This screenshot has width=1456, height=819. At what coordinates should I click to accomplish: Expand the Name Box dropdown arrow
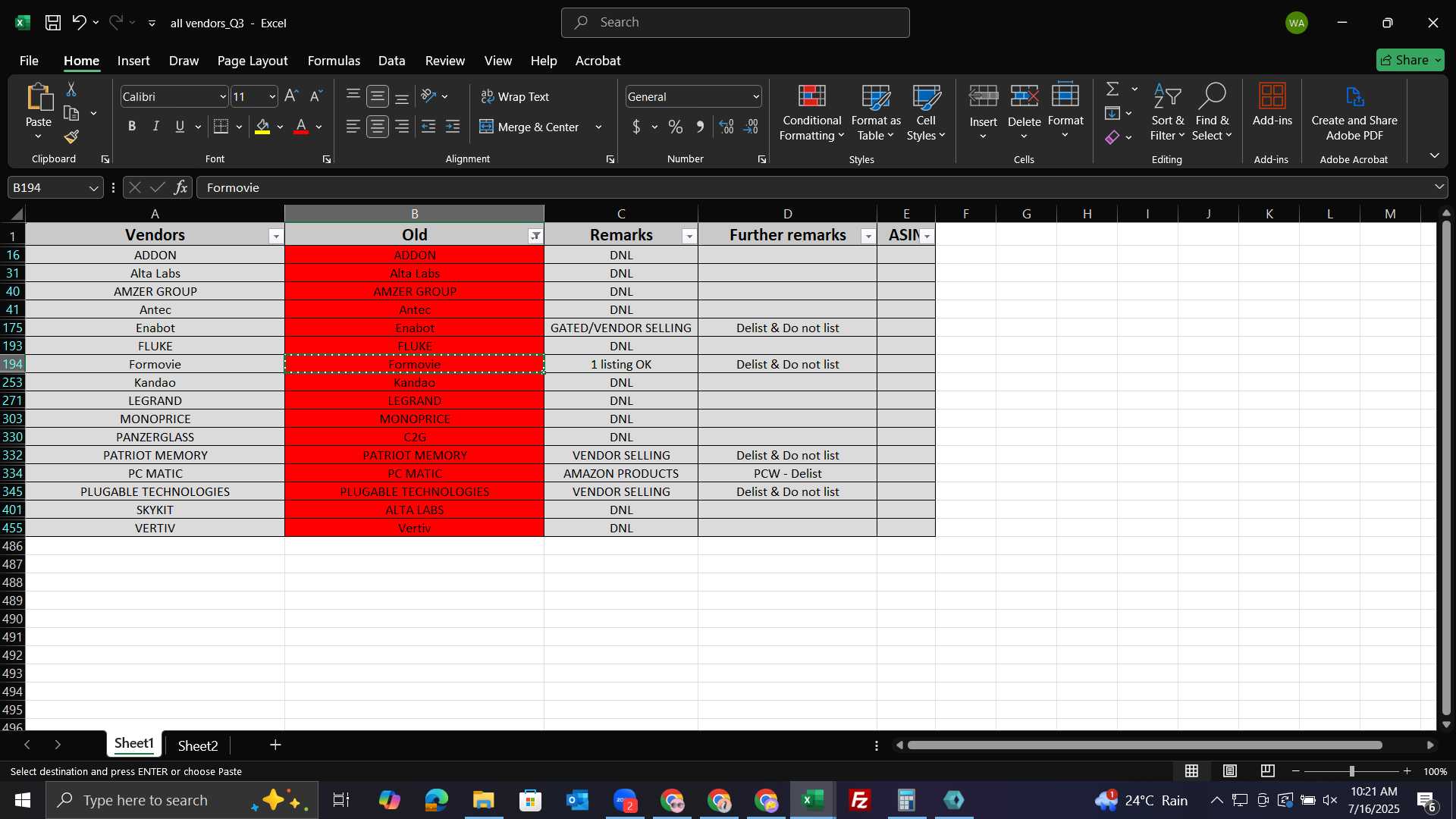[x=93, y=187]
